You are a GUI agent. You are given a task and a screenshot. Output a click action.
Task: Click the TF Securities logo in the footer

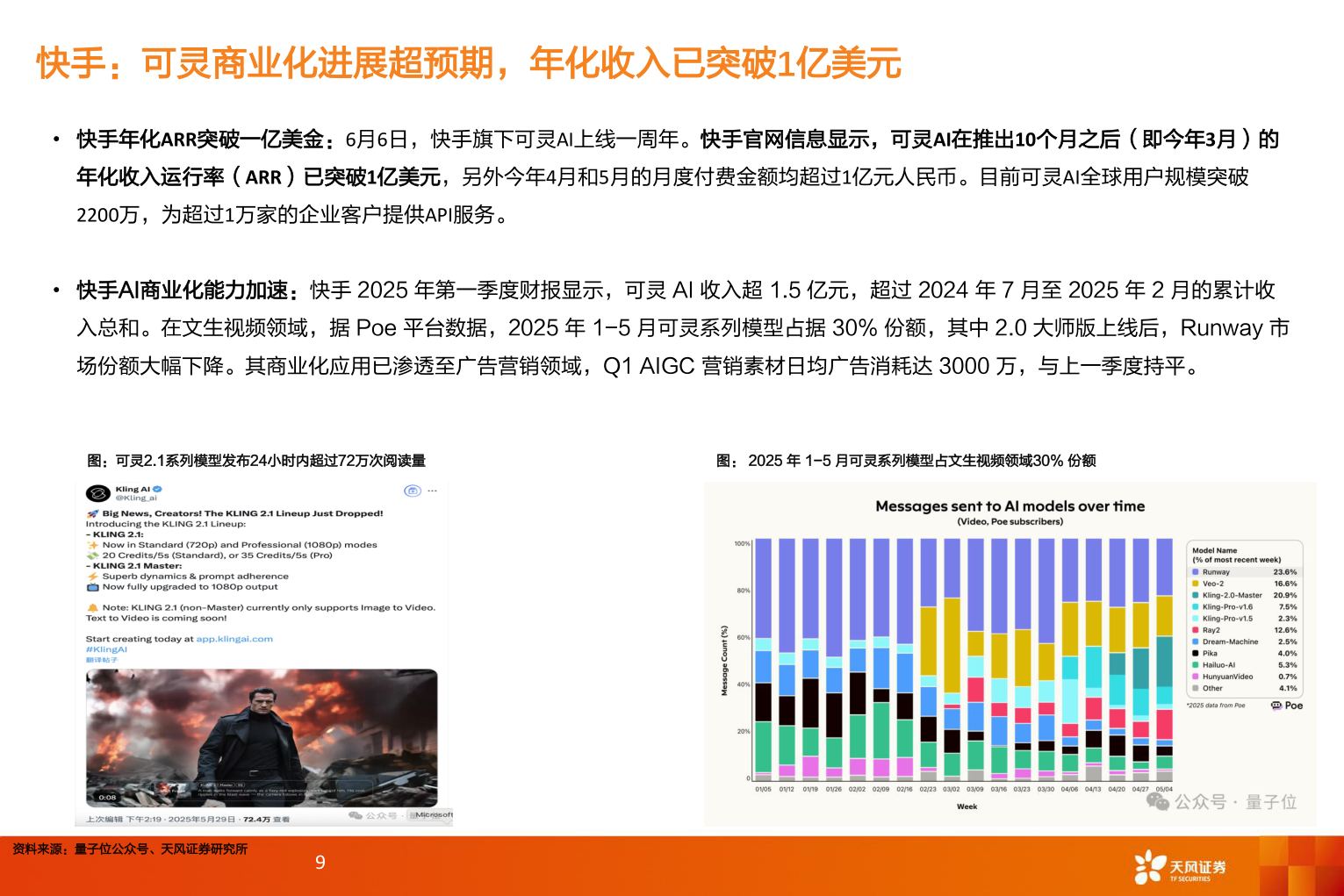[1179, 867]
